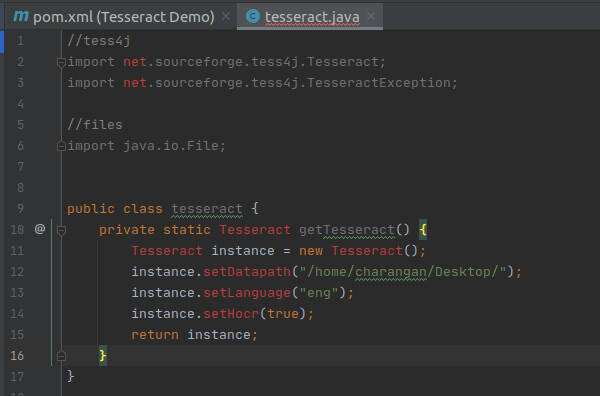600x396 pixels.
Task: Click line number 12 in the gutter
Action: coord(17,272)
